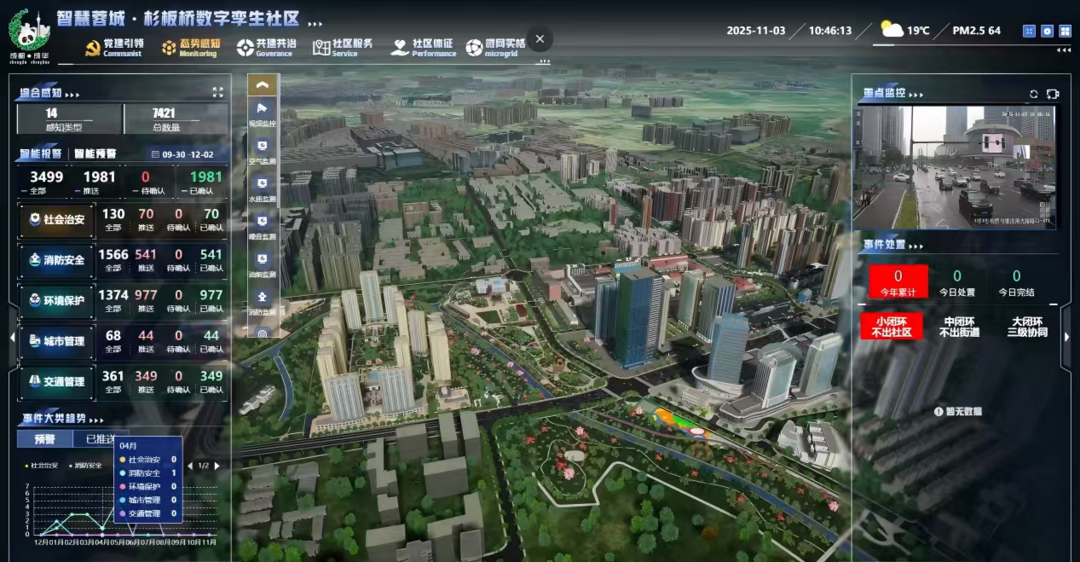Click the 消防安全 category button

56,260
